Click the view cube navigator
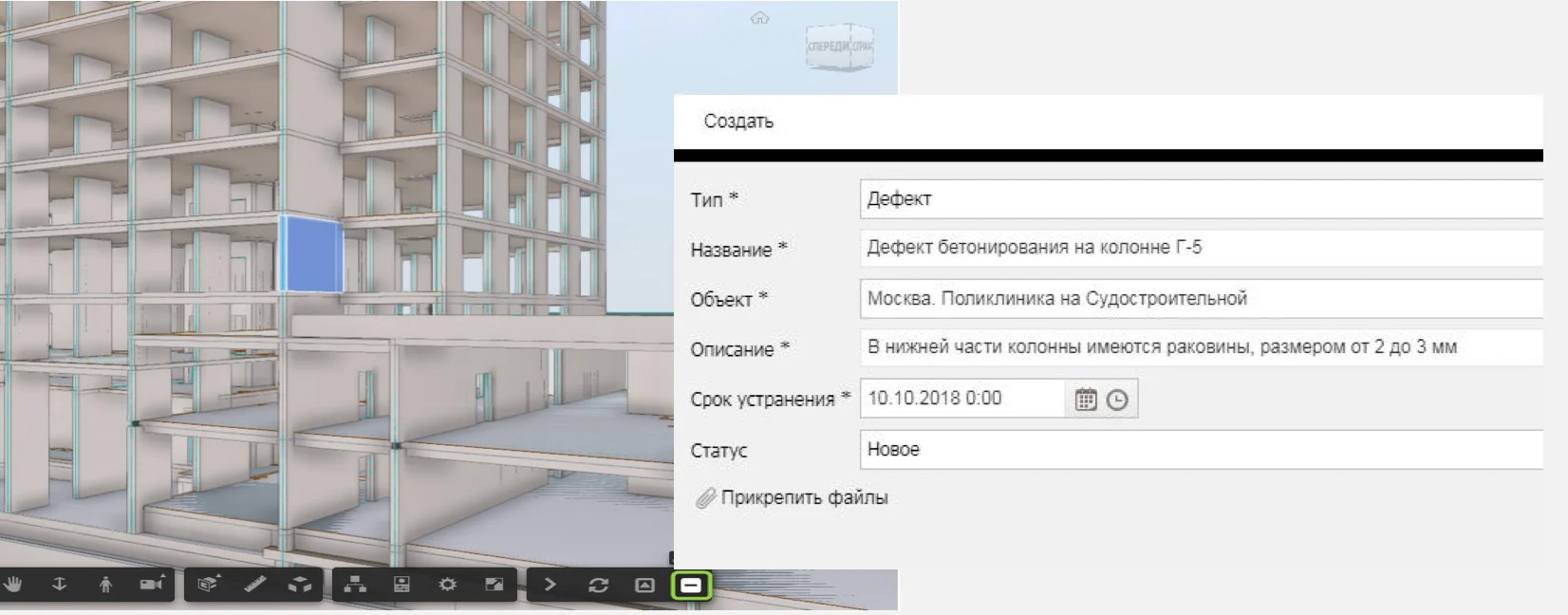1568x615 pixels. [840, 47]
